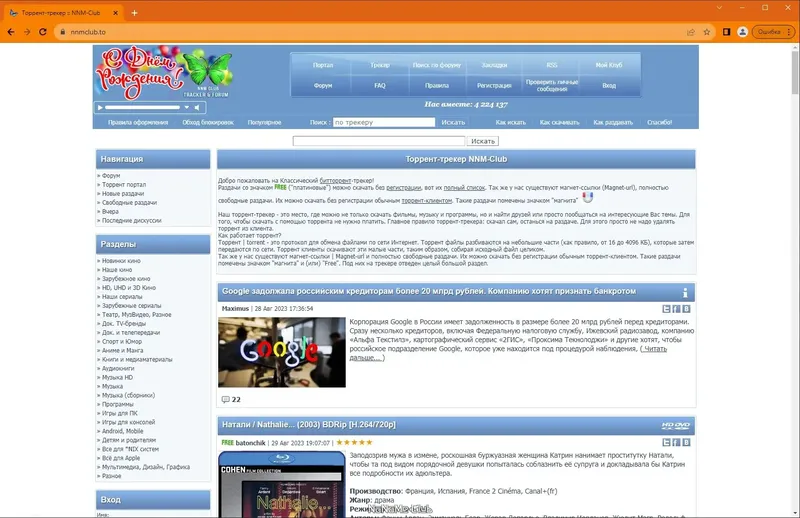This screenshot has width=800, height=518.
Task: Open the RSS menu item
Action: click(x=552, y=65)
